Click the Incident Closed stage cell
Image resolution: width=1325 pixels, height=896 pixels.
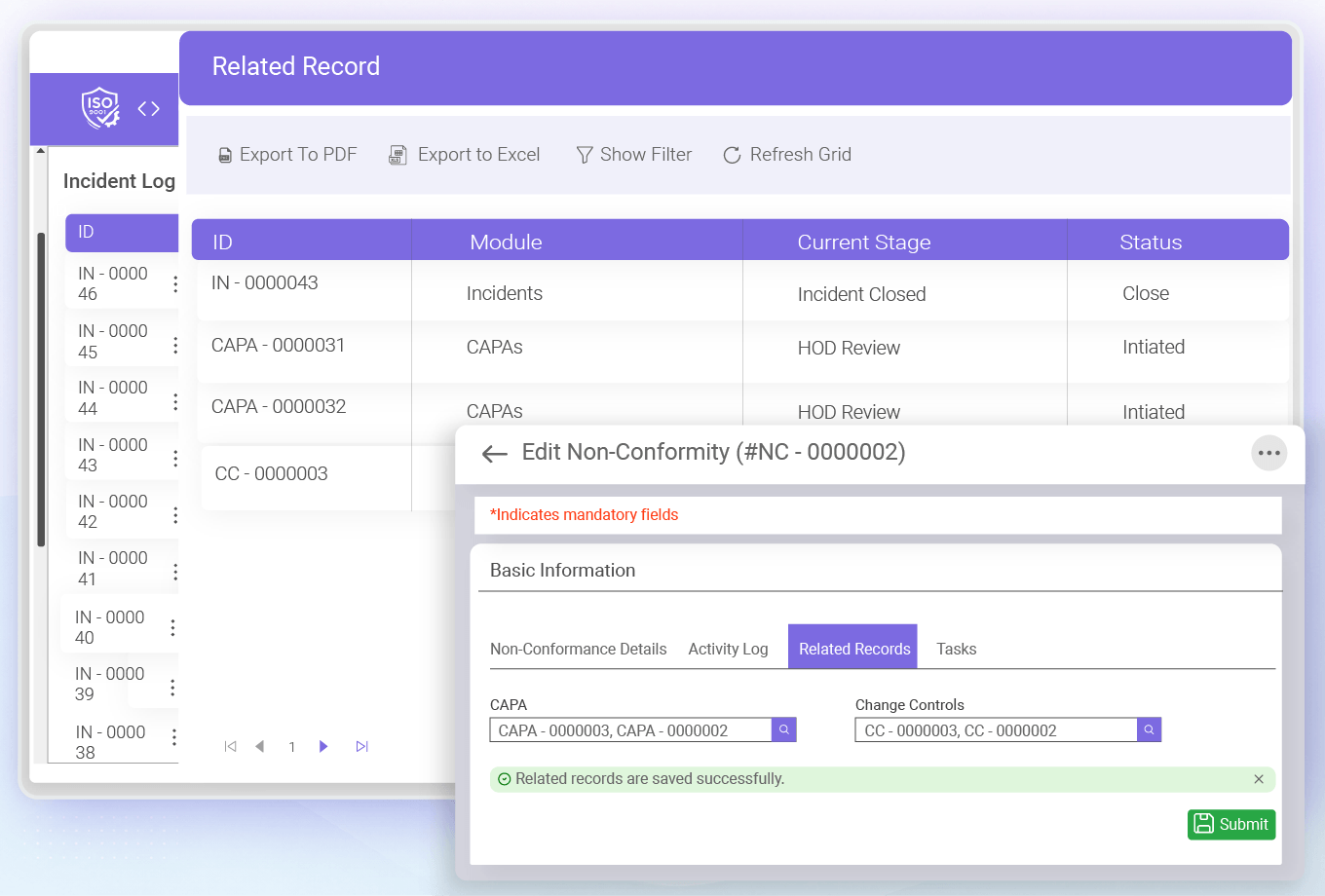[862, 294]
